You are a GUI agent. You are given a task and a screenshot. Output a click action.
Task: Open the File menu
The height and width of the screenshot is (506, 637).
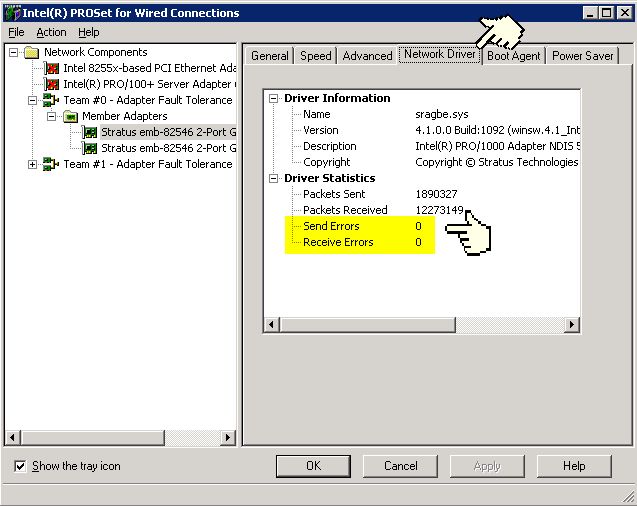pos(16,32)
